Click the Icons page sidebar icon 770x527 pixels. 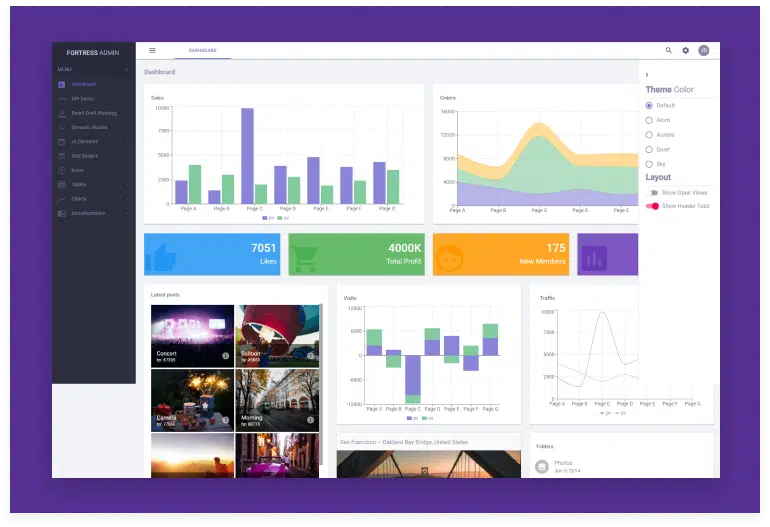coord(61,170)
